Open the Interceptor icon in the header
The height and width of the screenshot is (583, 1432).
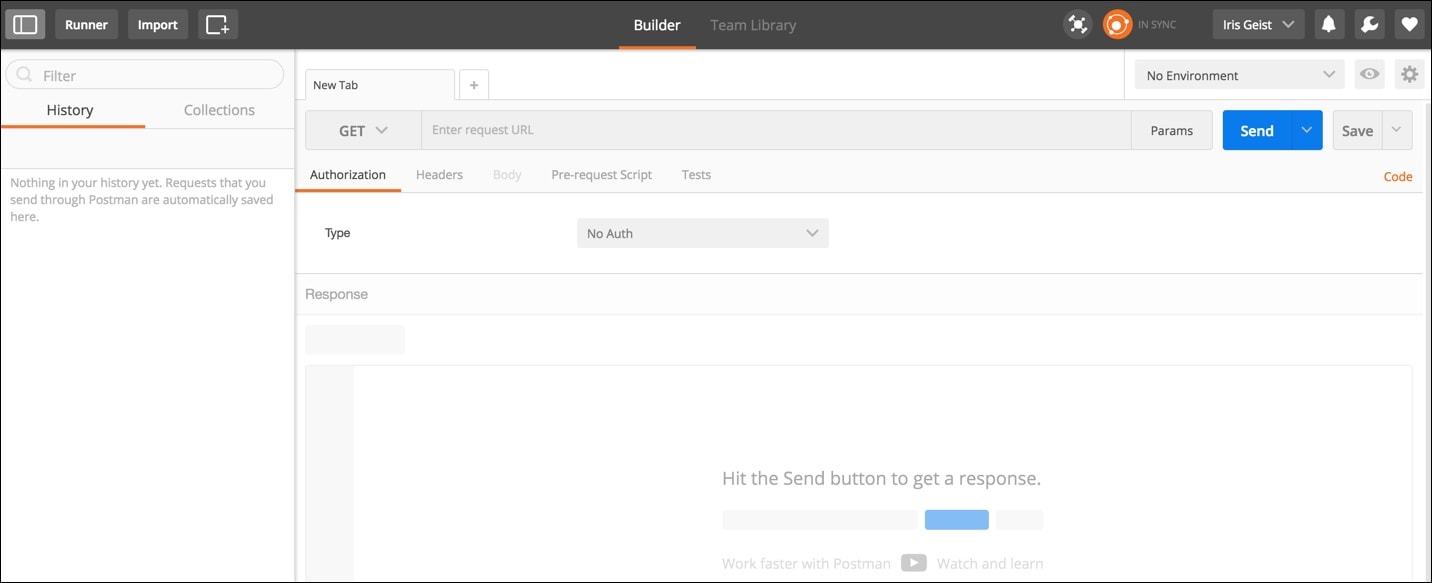pos(1077,23)
